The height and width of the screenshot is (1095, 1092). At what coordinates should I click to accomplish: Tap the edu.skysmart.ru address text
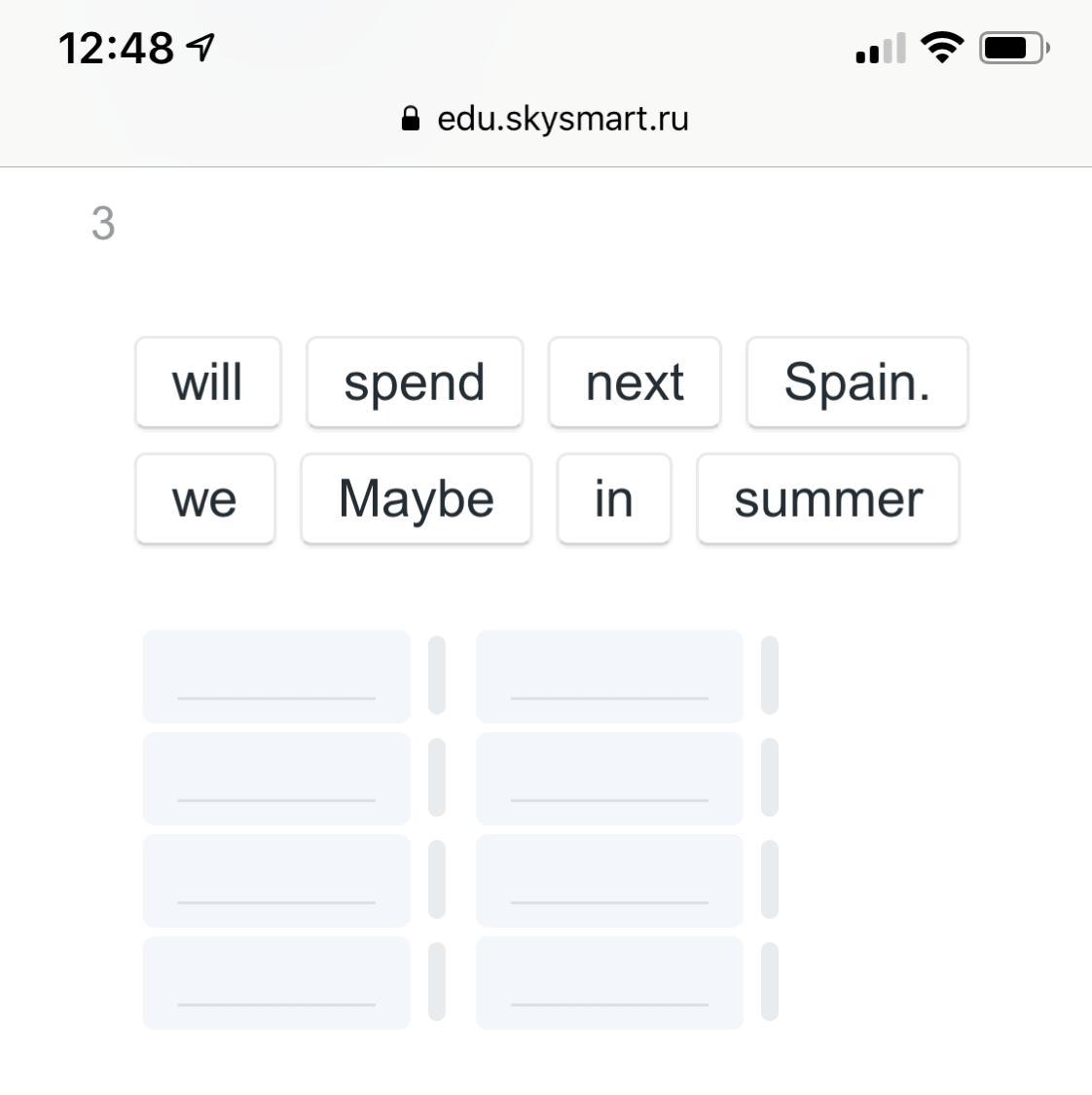(x=563, y=119)
